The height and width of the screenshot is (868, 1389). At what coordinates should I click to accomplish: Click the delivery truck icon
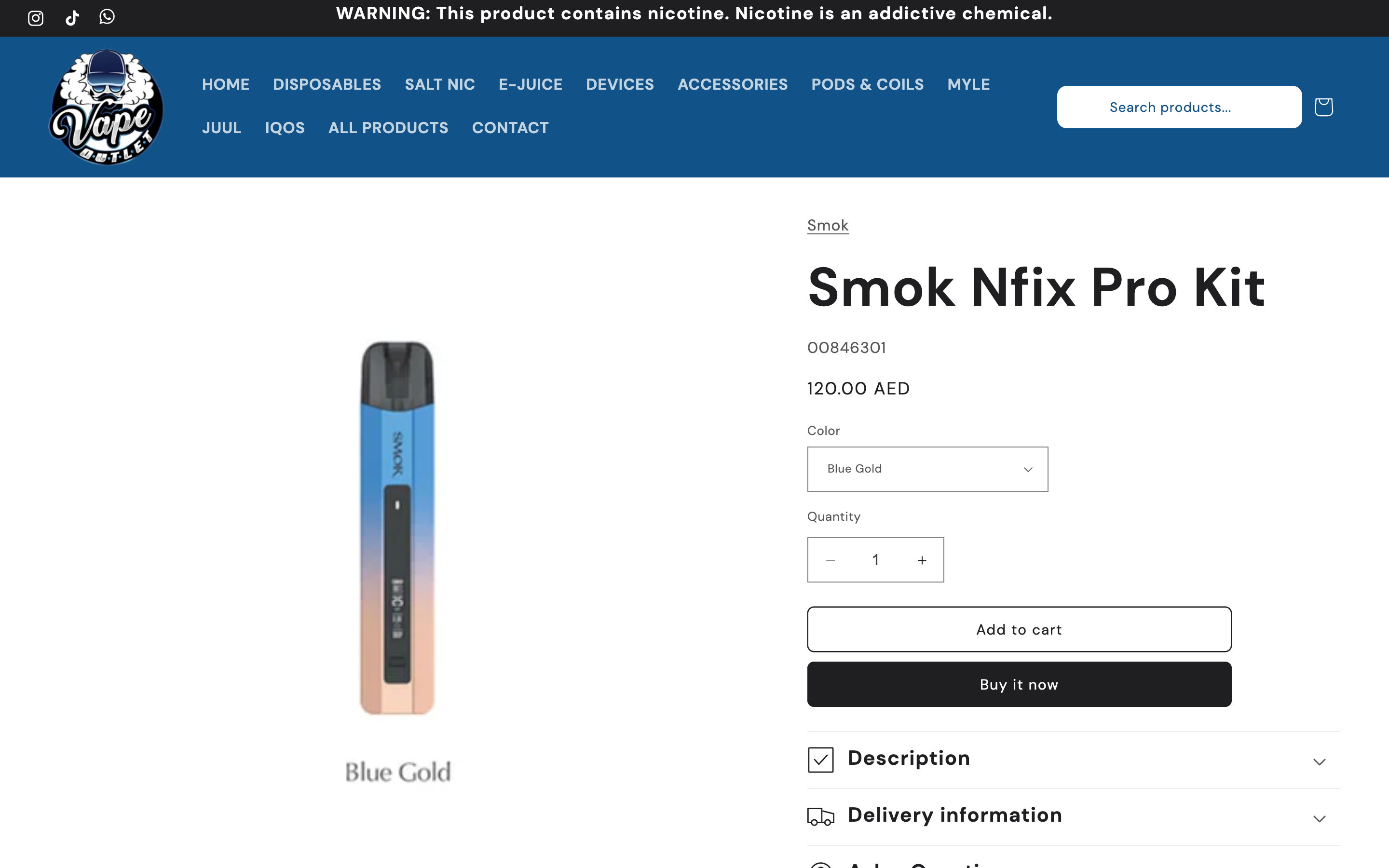point(821,816)
